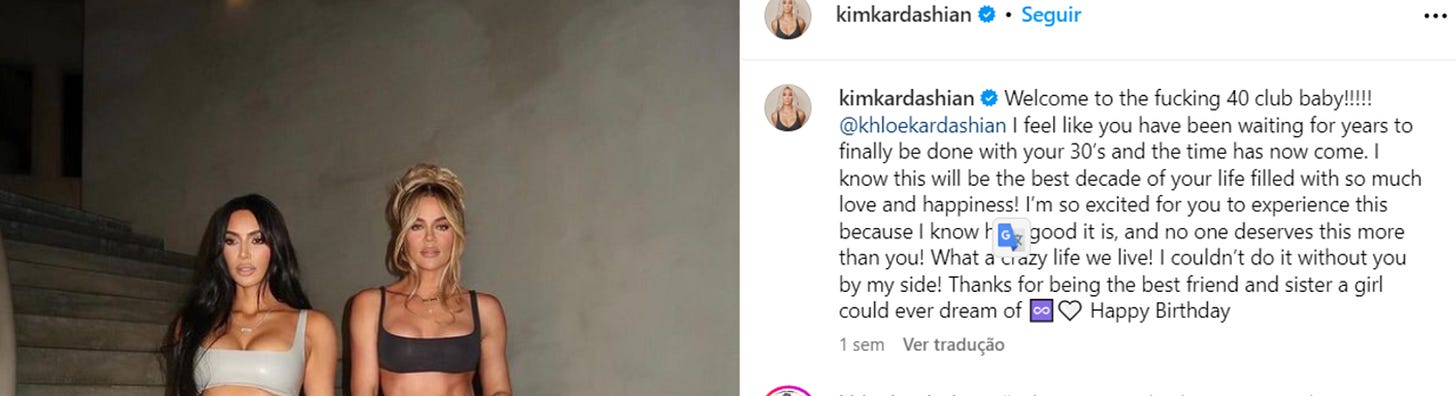Click the Google Translate floating icon
This screenshot has height=396, width=1456.
(1010, 237)
